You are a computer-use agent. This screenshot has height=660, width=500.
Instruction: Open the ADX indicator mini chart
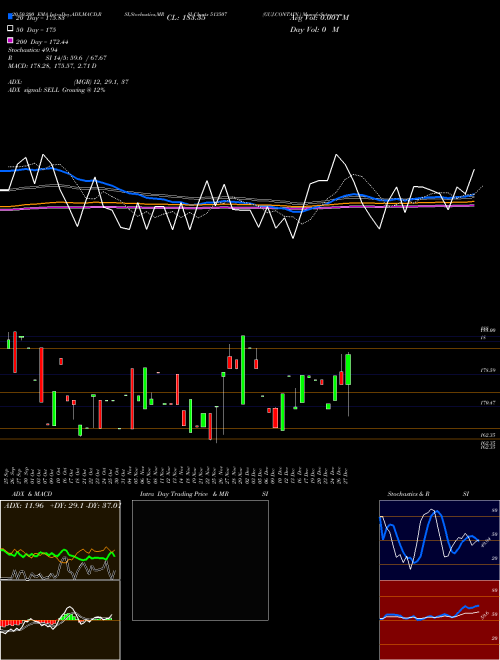coord(60,540)
